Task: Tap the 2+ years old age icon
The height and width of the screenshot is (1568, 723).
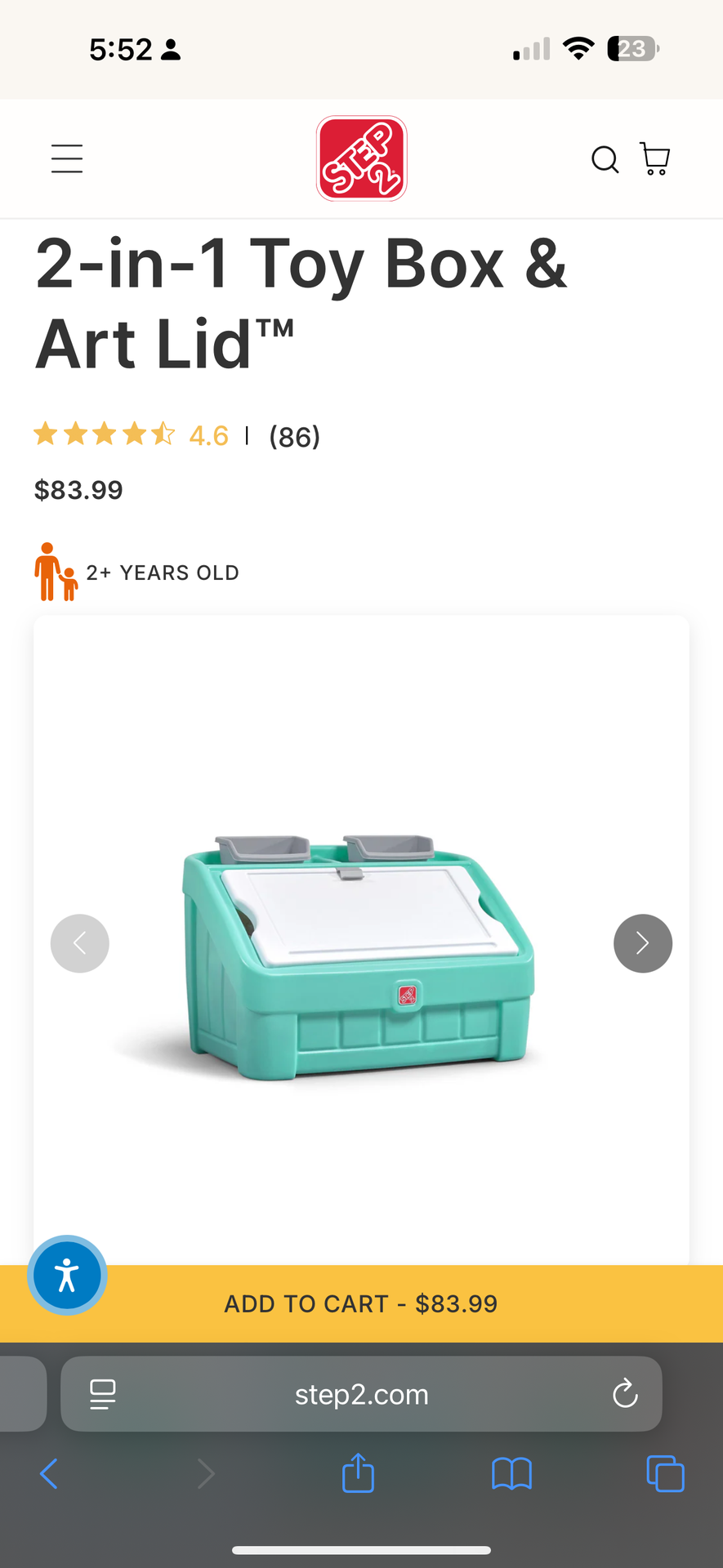Action: tap(56, 572)
